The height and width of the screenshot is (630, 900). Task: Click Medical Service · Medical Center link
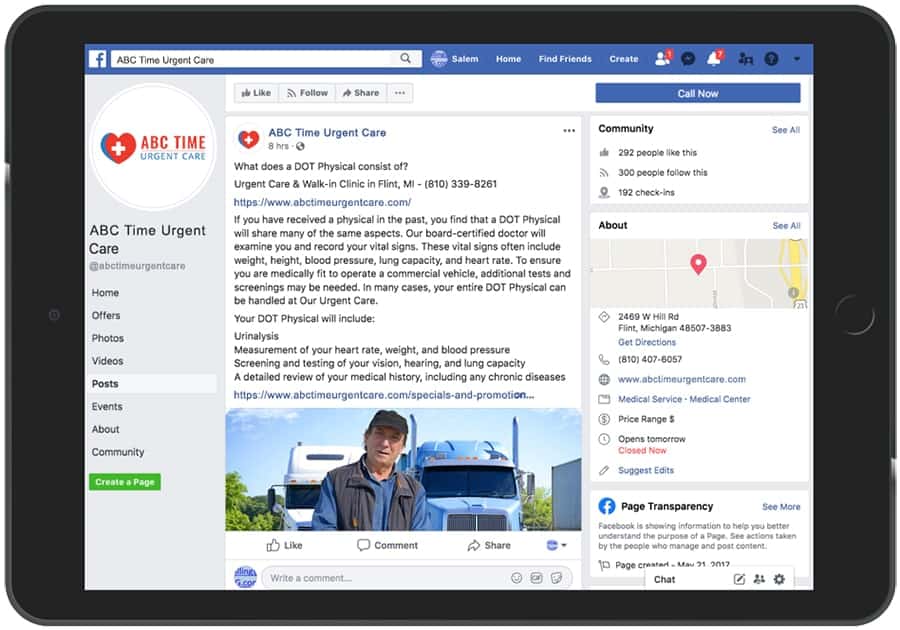[684, 399]
